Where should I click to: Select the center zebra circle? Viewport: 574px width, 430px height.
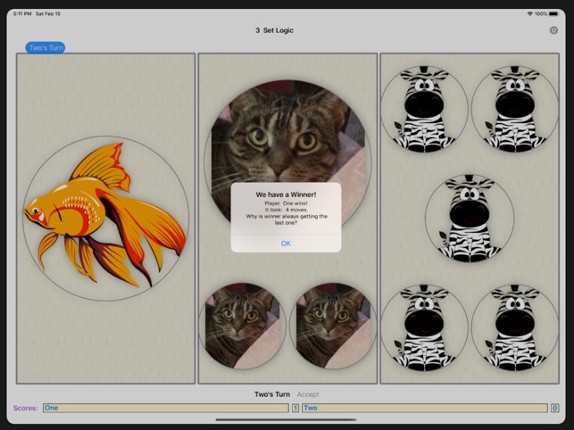470,218
